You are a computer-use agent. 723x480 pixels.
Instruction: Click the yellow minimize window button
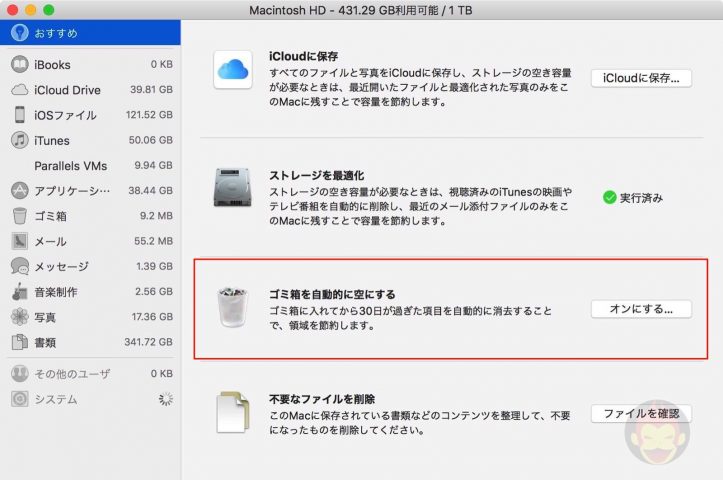point(30,10)
